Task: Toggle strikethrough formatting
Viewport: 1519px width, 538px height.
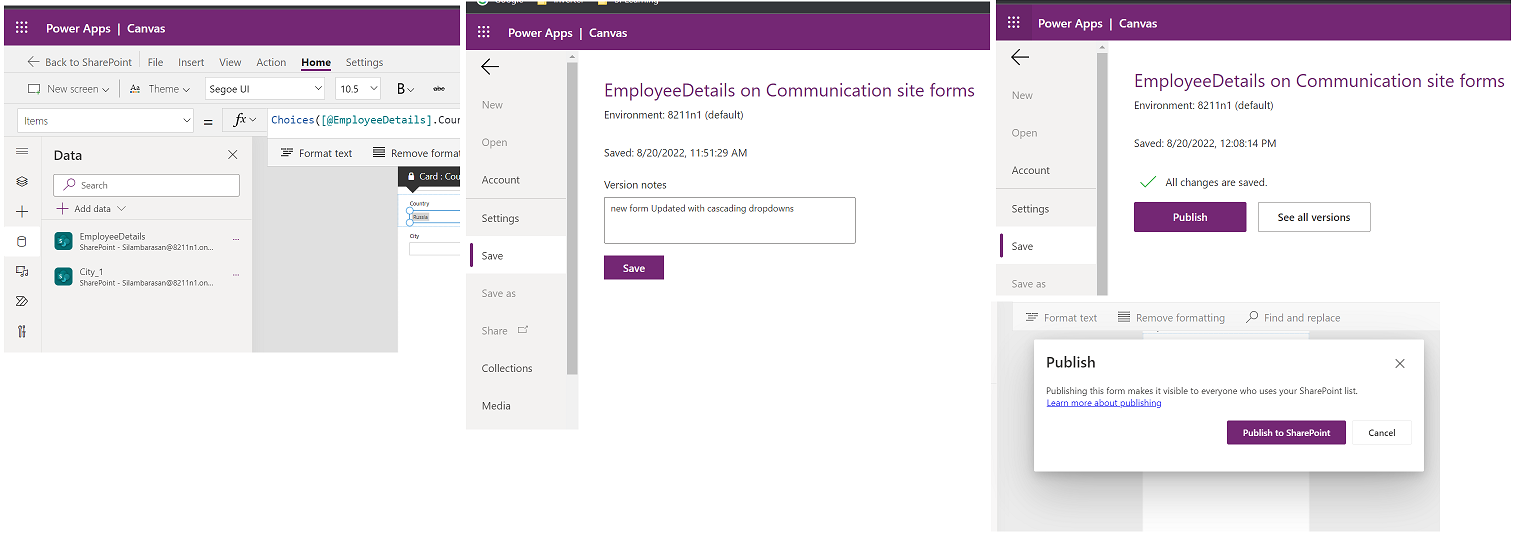Action: click(x=438, y=89)
